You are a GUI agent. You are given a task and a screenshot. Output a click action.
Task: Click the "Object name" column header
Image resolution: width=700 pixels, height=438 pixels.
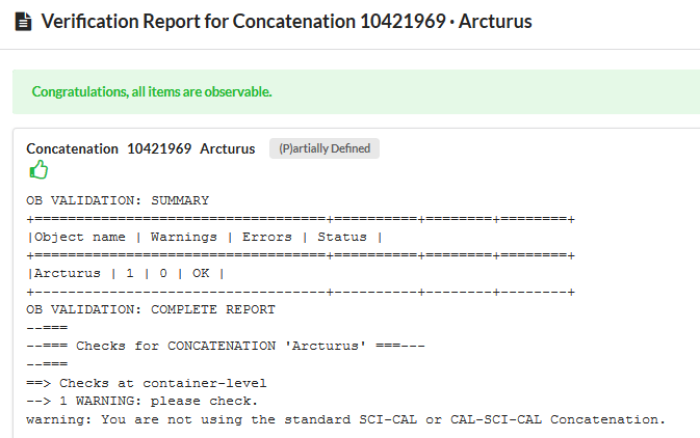(x=80, y=237)
